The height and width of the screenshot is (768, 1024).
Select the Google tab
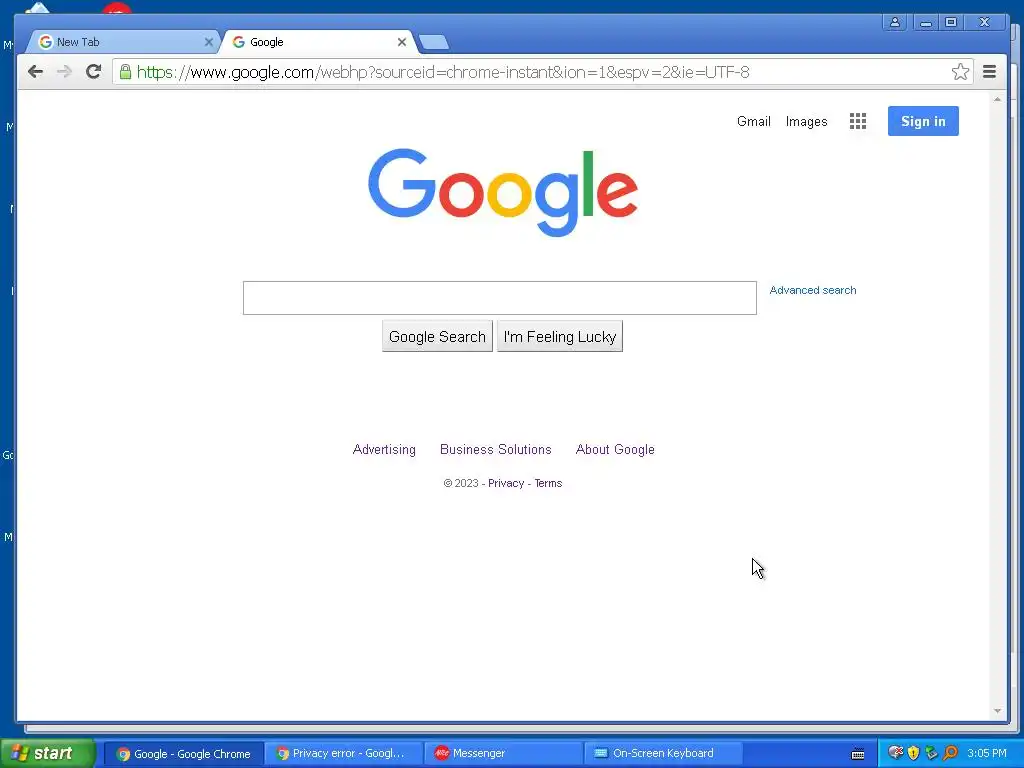(319, 42)
